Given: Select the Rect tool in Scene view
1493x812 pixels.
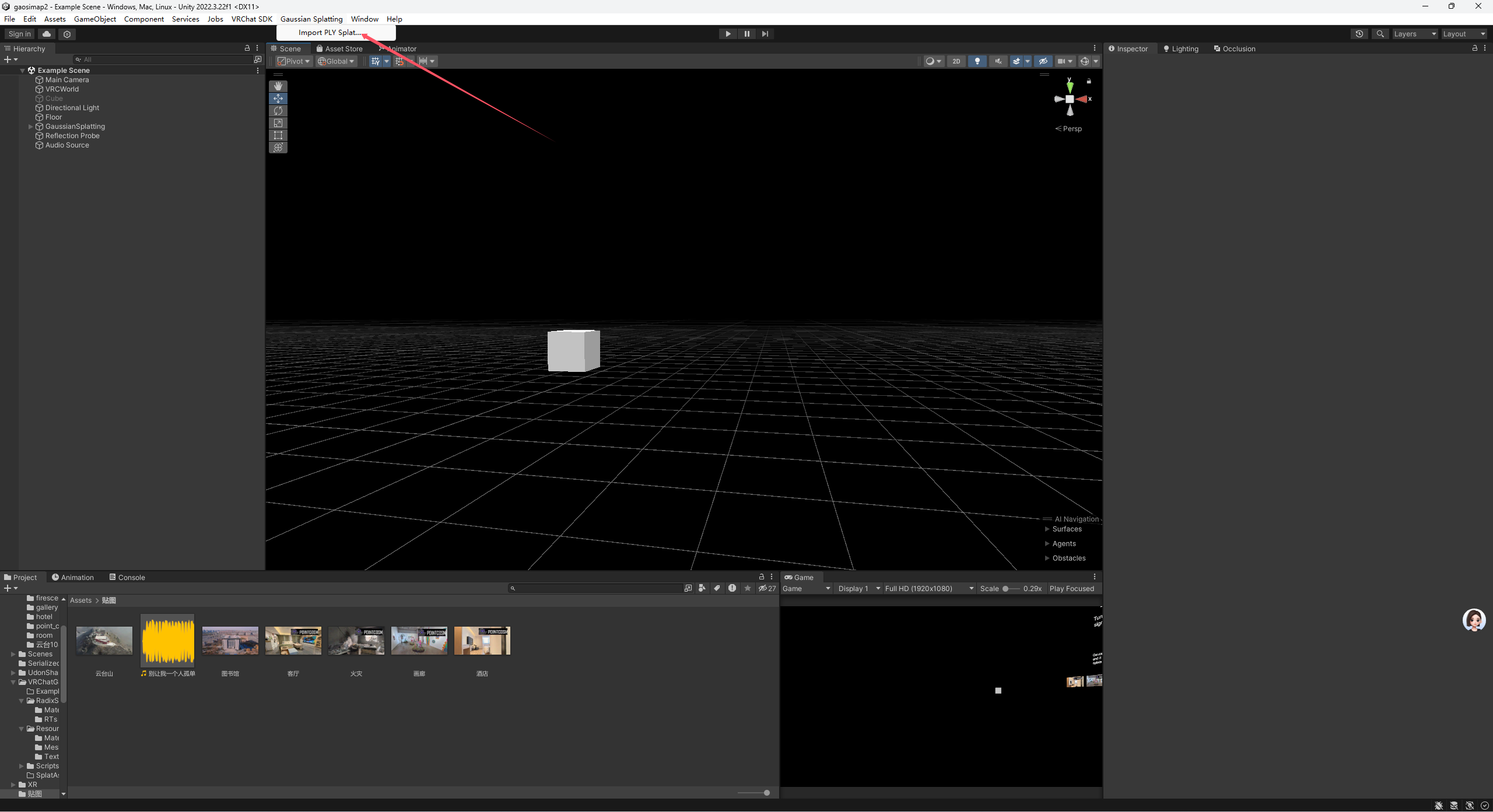Looking at the screenshot, I should tap(278, 135).
